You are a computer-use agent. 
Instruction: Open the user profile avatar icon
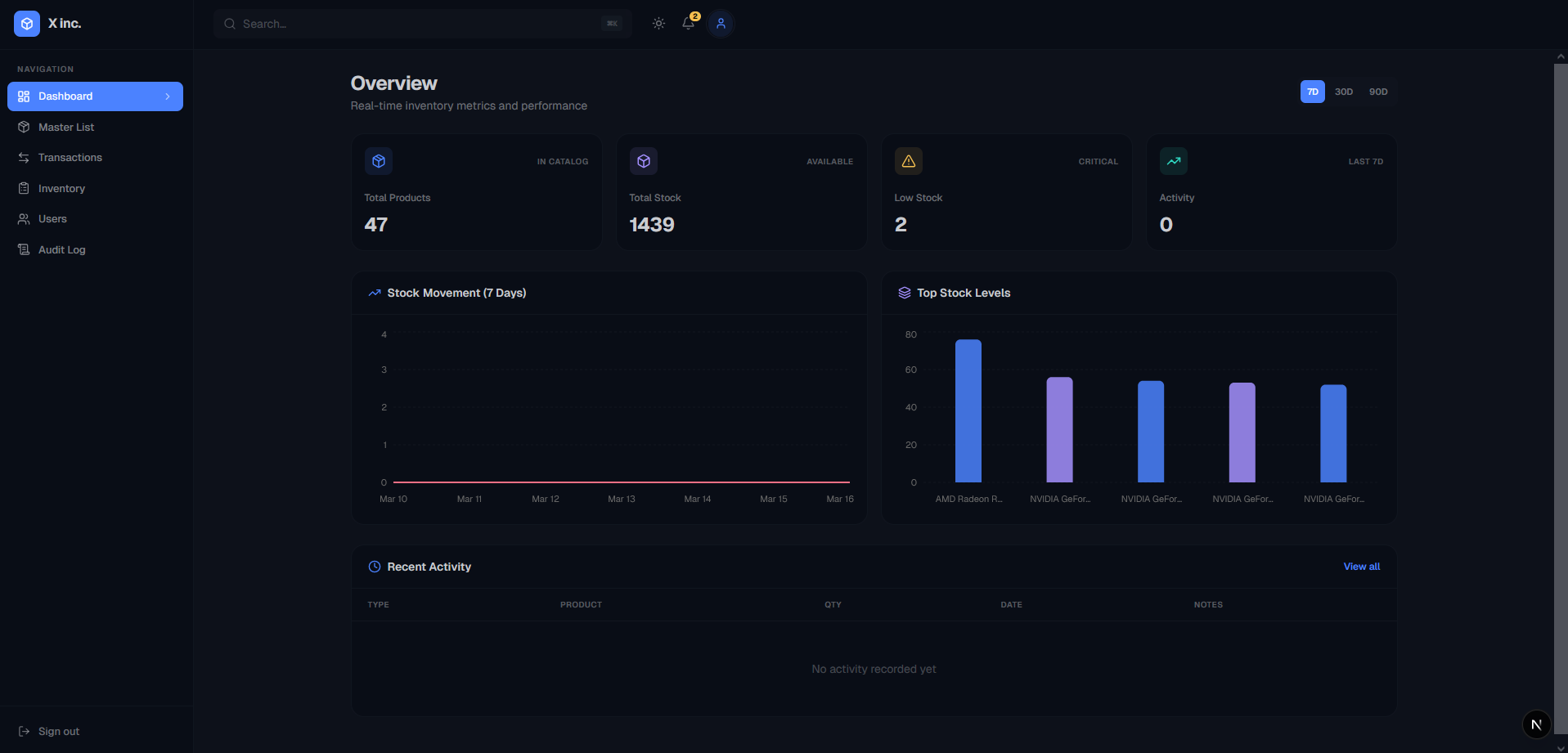tap(721, 24)
